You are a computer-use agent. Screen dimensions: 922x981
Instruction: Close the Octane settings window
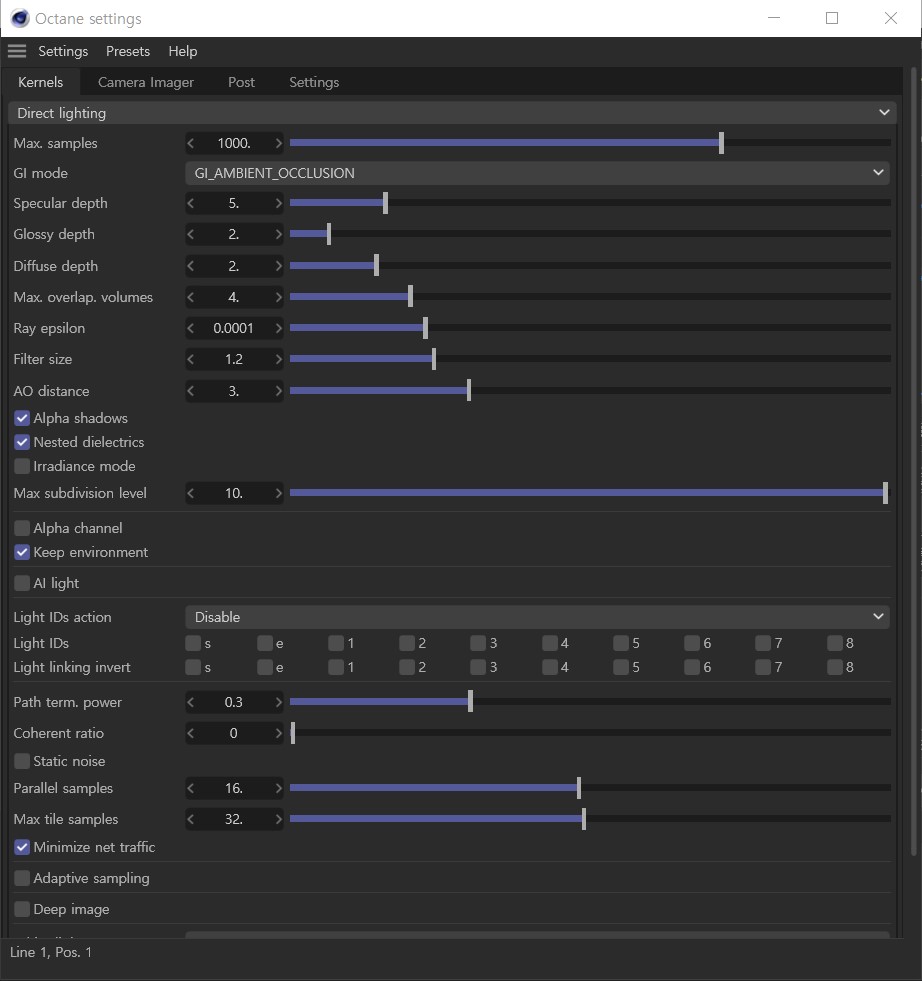pyautogui.click(x=891, y=18)
